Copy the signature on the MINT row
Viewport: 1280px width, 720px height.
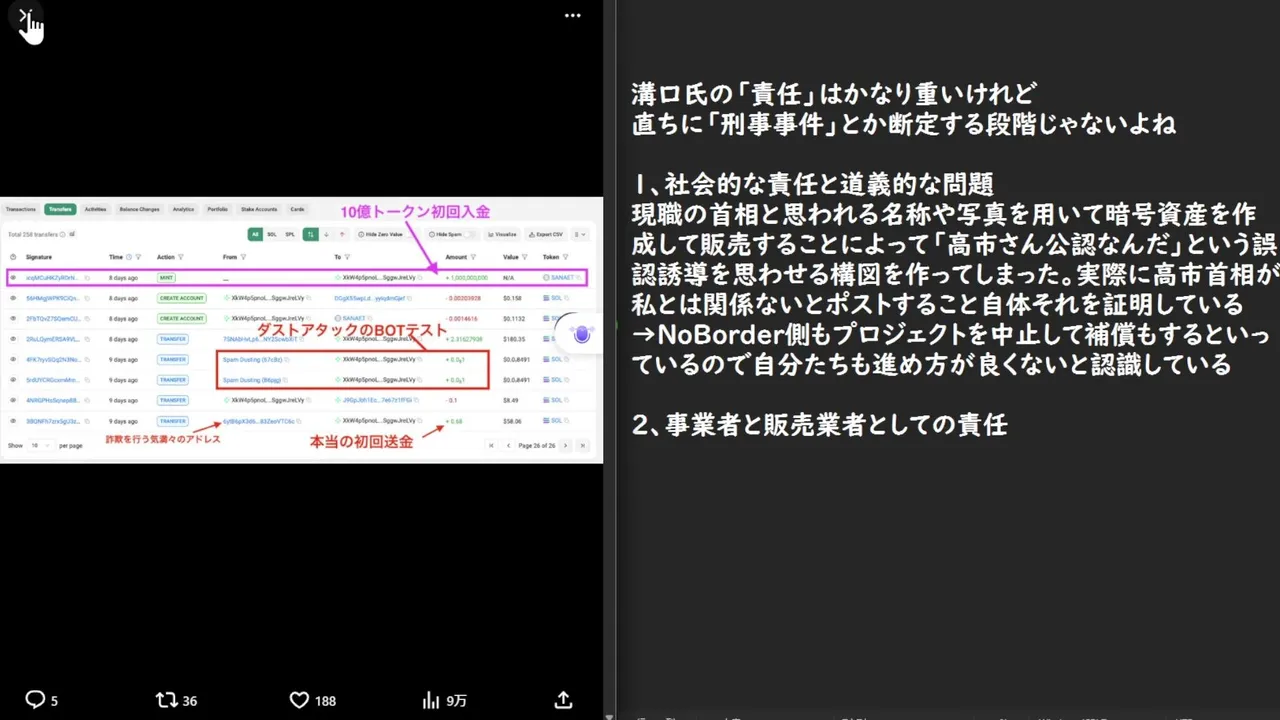point(87,278)
